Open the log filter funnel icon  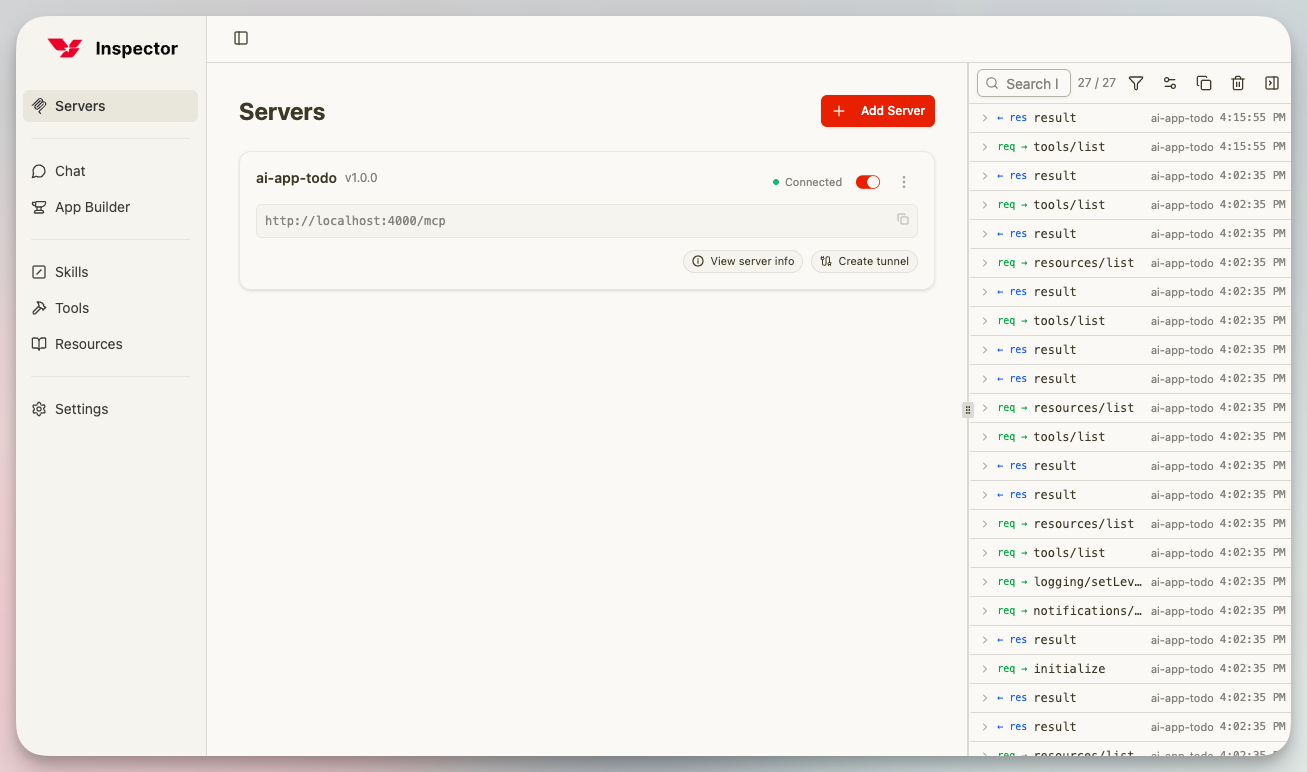pos(1136,83)
